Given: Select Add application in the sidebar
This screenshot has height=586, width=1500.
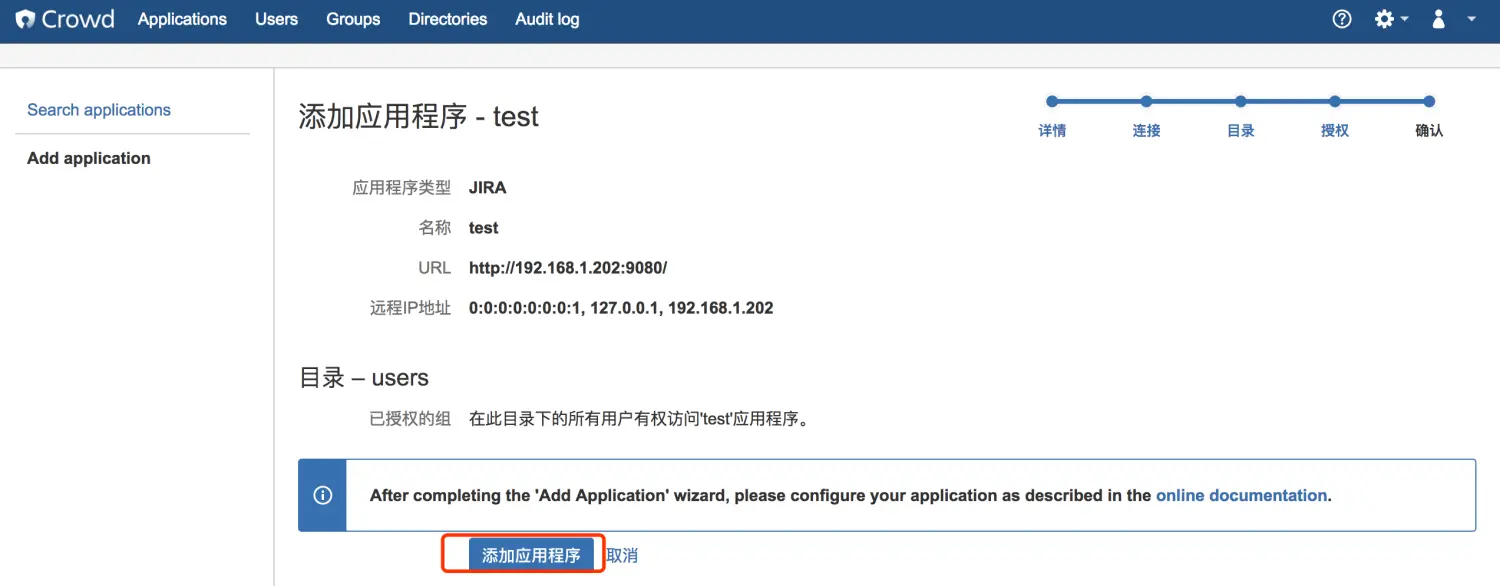Looking at the screenshot, I should [x=89, y=158].
